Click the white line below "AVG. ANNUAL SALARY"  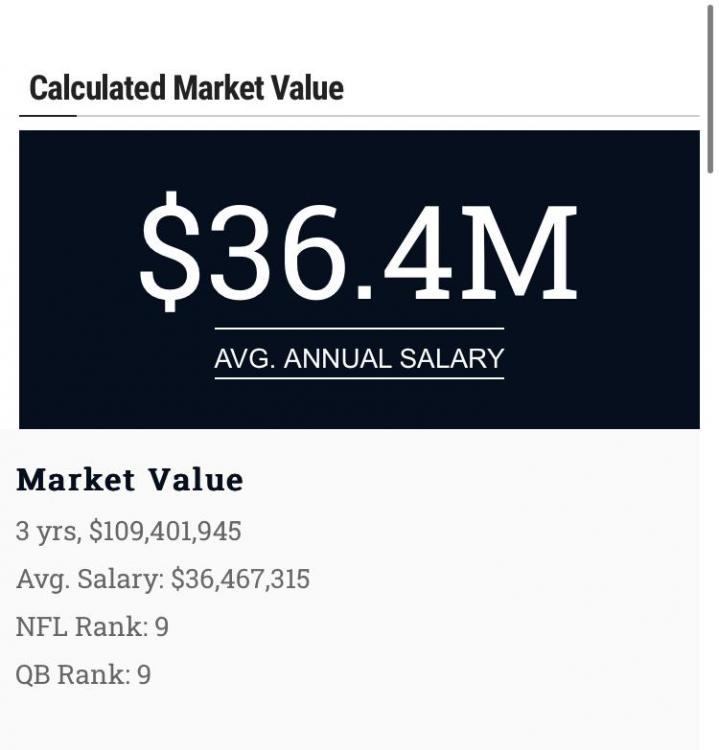tap(359, 378)
